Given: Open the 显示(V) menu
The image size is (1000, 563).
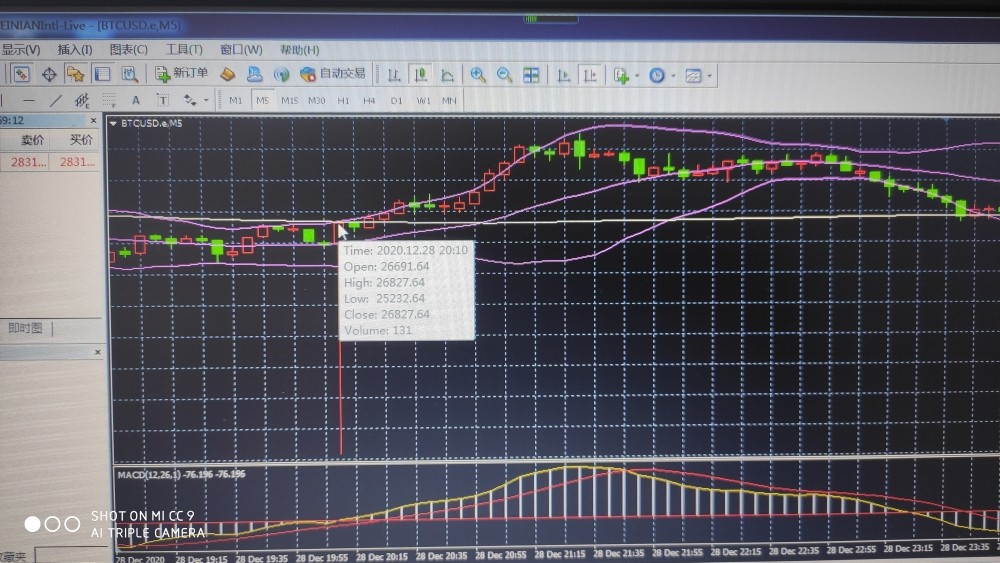Looking at the screenshot, I should (x=20, y=49).
